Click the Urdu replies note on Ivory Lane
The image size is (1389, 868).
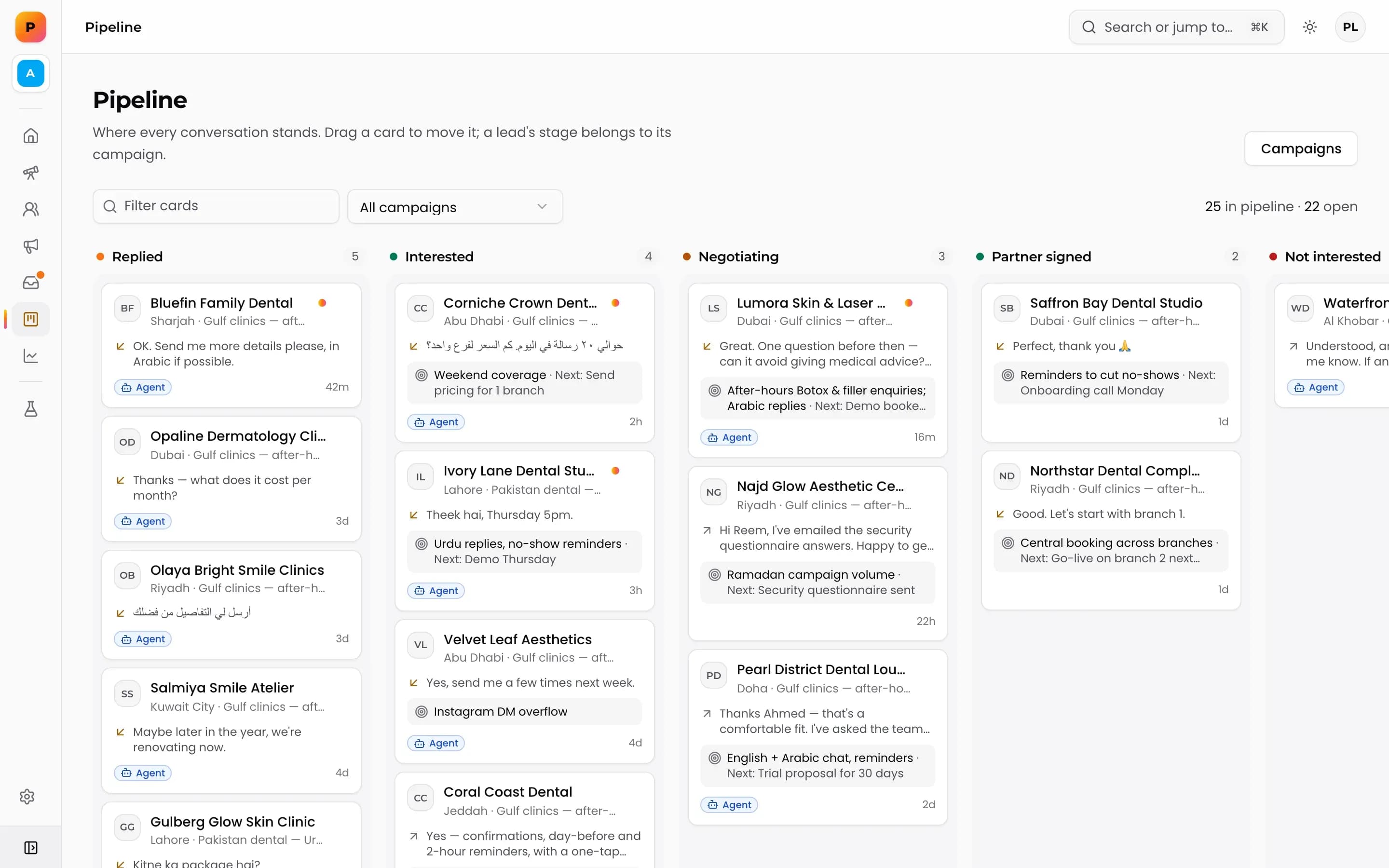pyautogui.click(x=525, y=552)
